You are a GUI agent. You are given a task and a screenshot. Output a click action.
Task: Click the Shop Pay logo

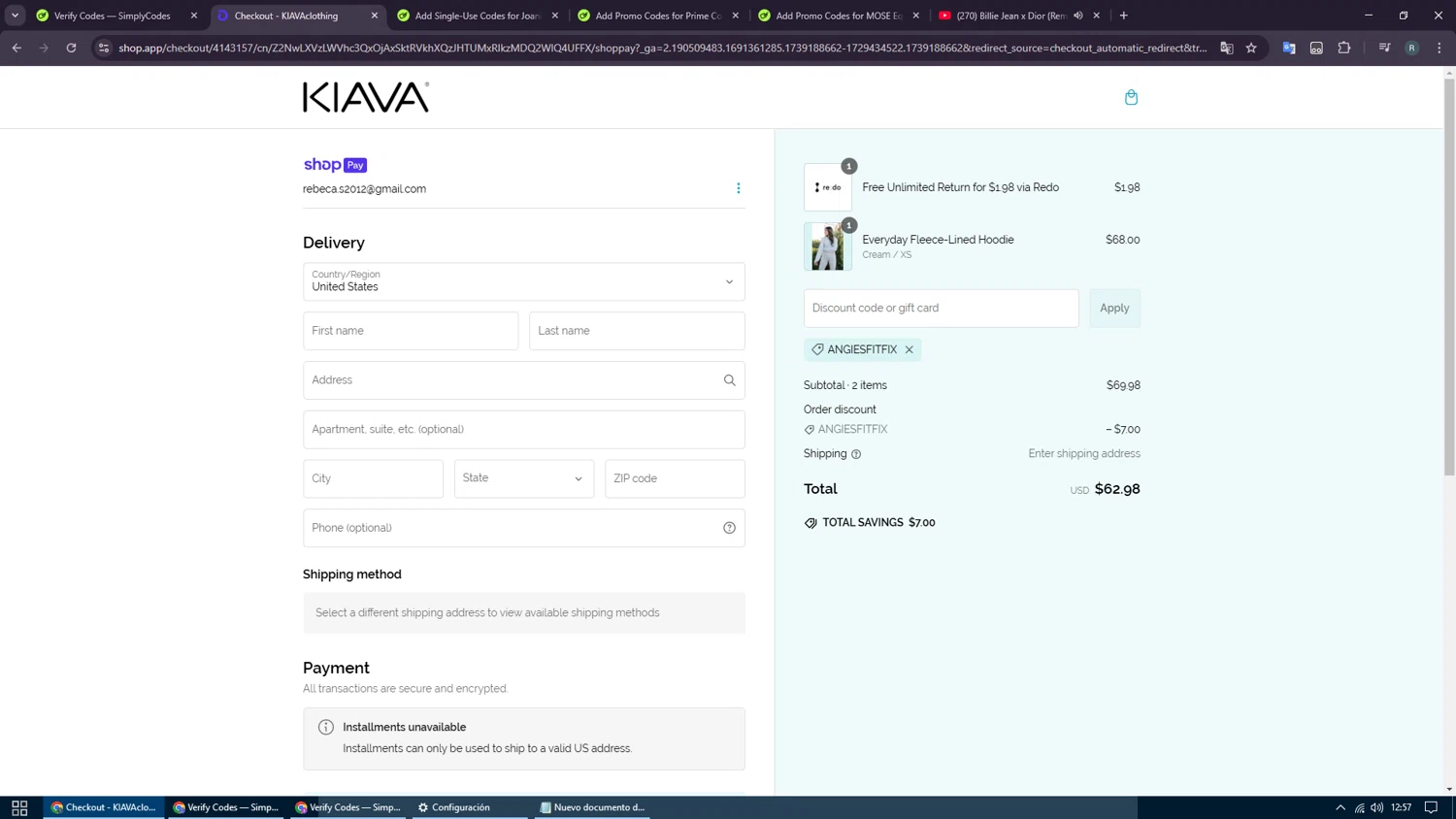click(335, 165)
